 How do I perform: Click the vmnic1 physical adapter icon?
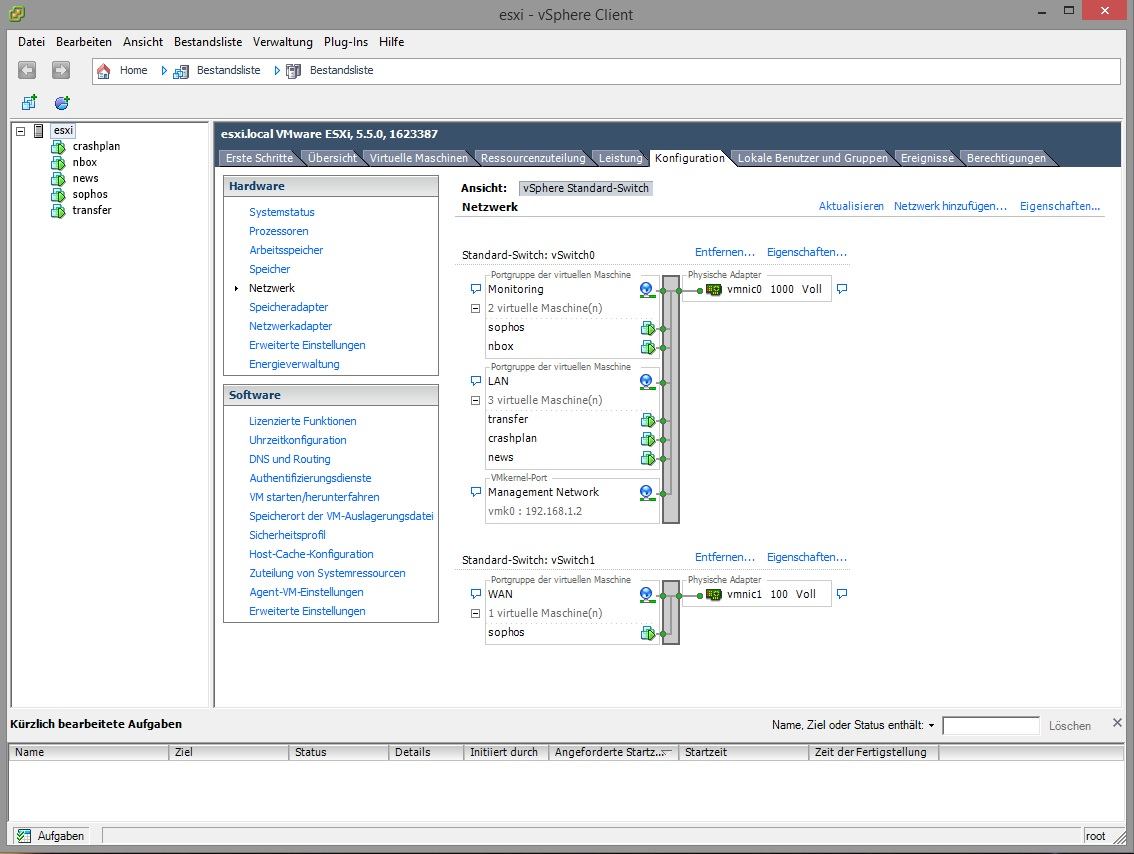[x=714, y=594]
